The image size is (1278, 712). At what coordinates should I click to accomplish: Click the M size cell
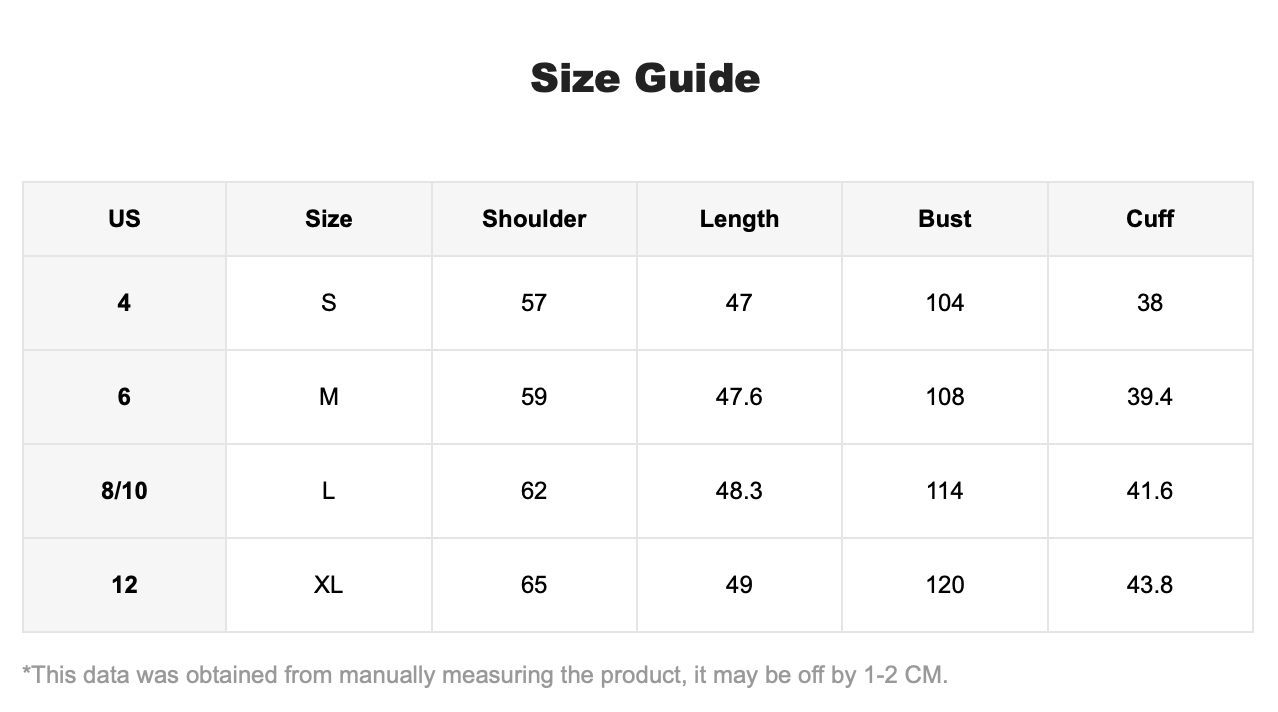(329, 397)
